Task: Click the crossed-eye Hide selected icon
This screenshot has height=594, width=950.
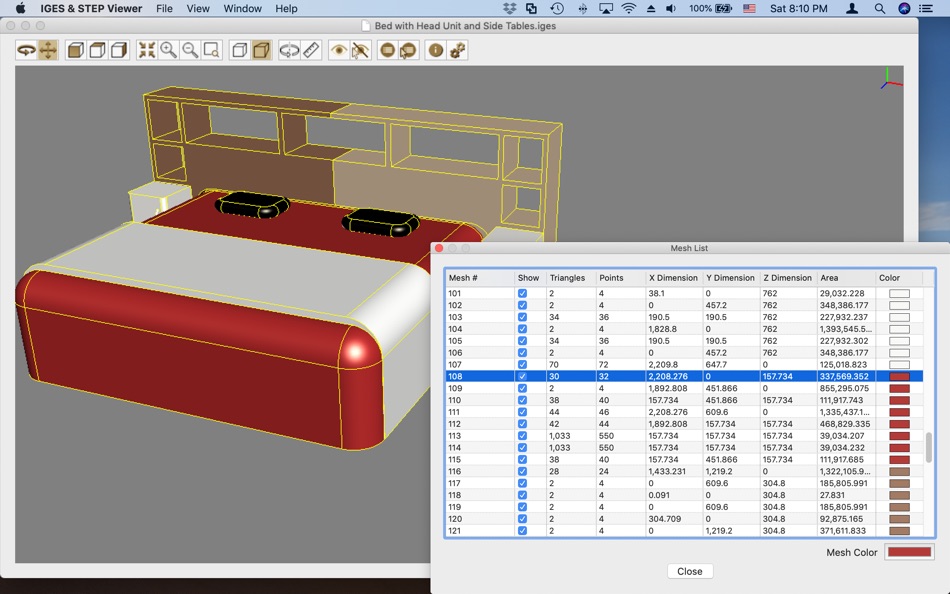Action: (360, 50)
